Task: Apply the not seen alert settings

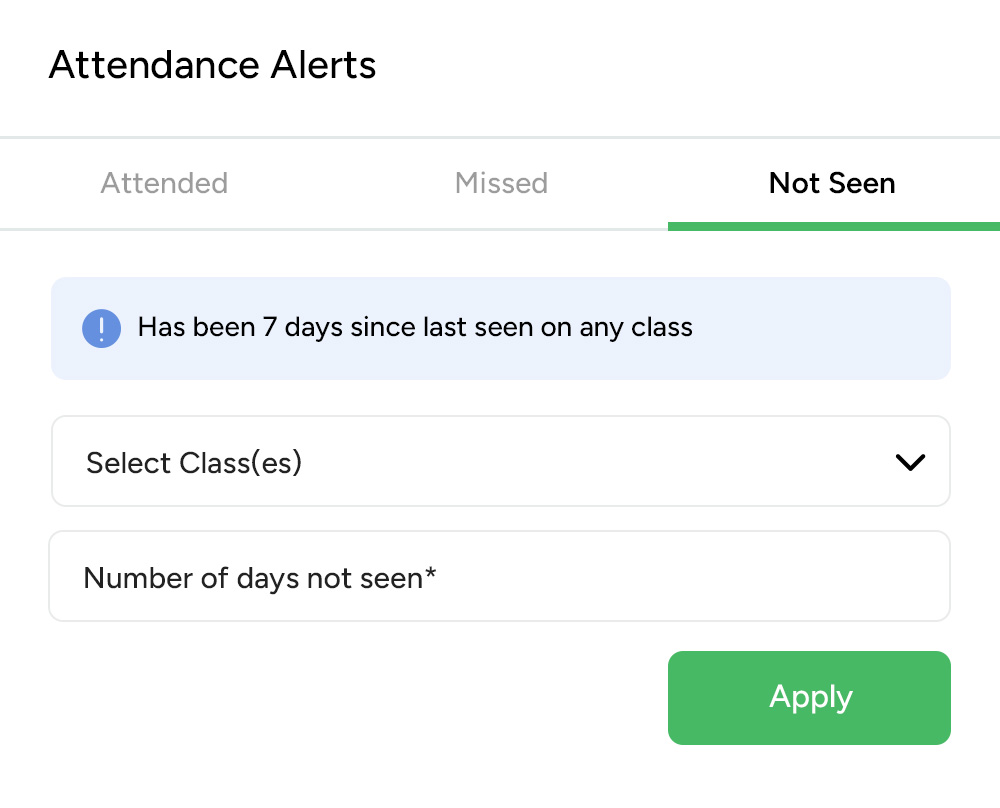Action: [809, 698]
